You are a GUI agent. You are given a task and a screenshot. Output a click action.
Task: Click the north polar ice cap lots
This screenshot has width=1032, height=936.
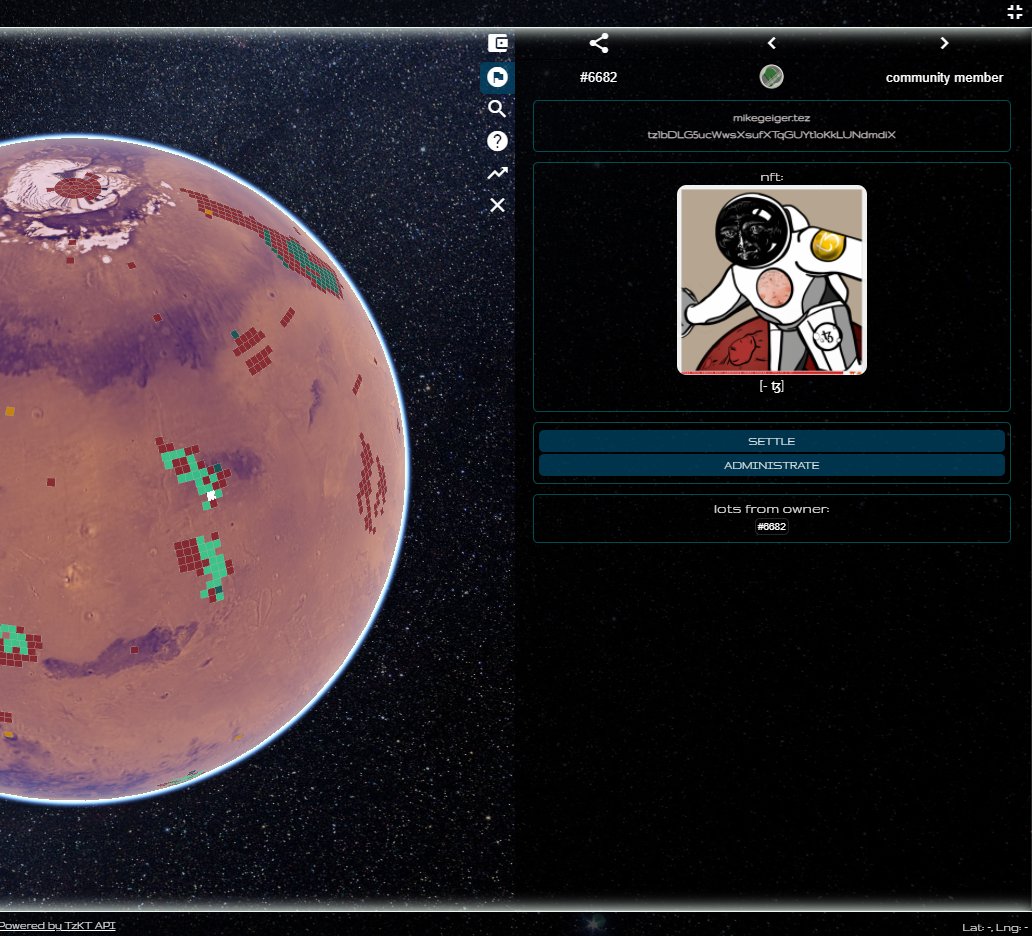tap(78, 188)
